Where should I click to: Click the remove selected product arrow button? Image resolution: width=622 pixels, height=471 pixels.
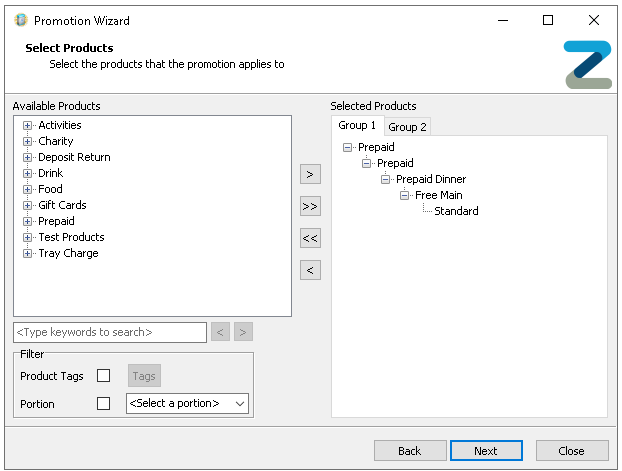310,270
